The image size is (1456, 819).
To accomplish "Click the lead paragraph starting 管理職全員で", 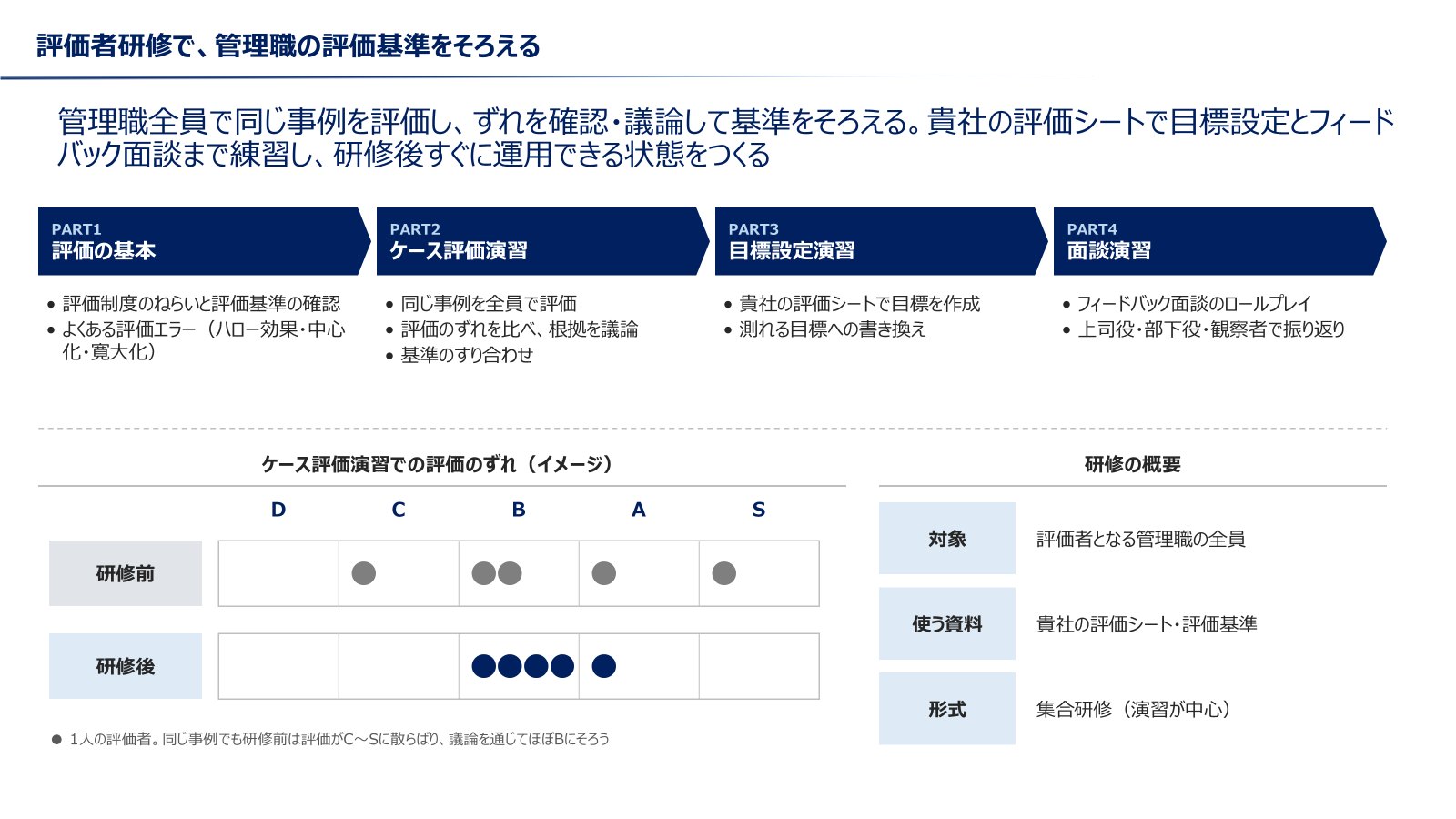I will pos(725,137).
